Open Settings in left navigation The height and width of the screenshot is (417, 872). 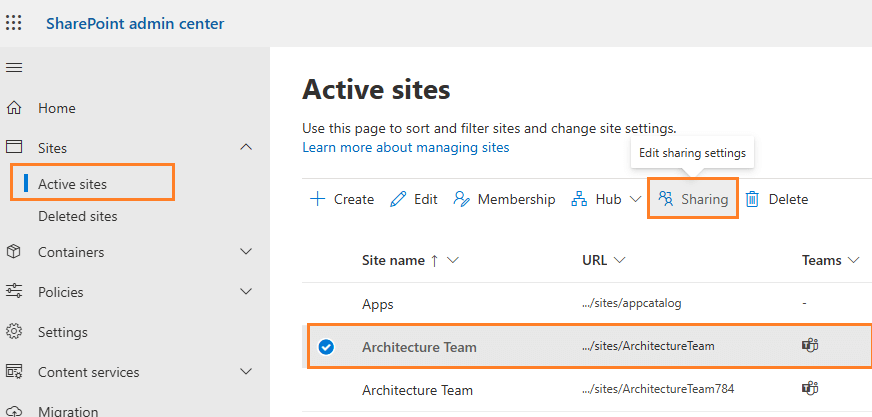[63, 332]
